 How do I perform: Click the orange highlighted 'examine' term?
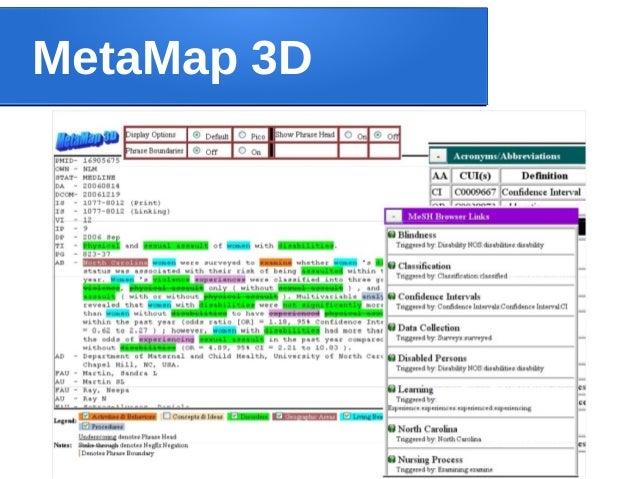coord(275,262)
